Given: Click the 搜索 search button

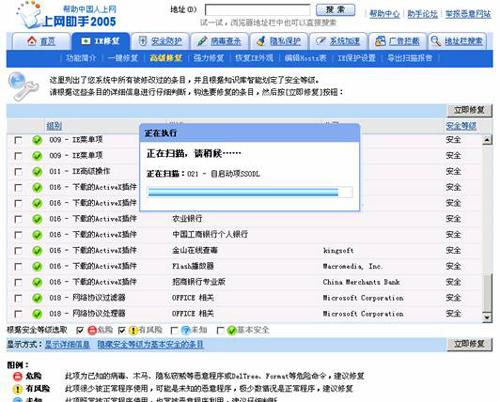Looking at the screenshot, I should [x=335, y=10].
